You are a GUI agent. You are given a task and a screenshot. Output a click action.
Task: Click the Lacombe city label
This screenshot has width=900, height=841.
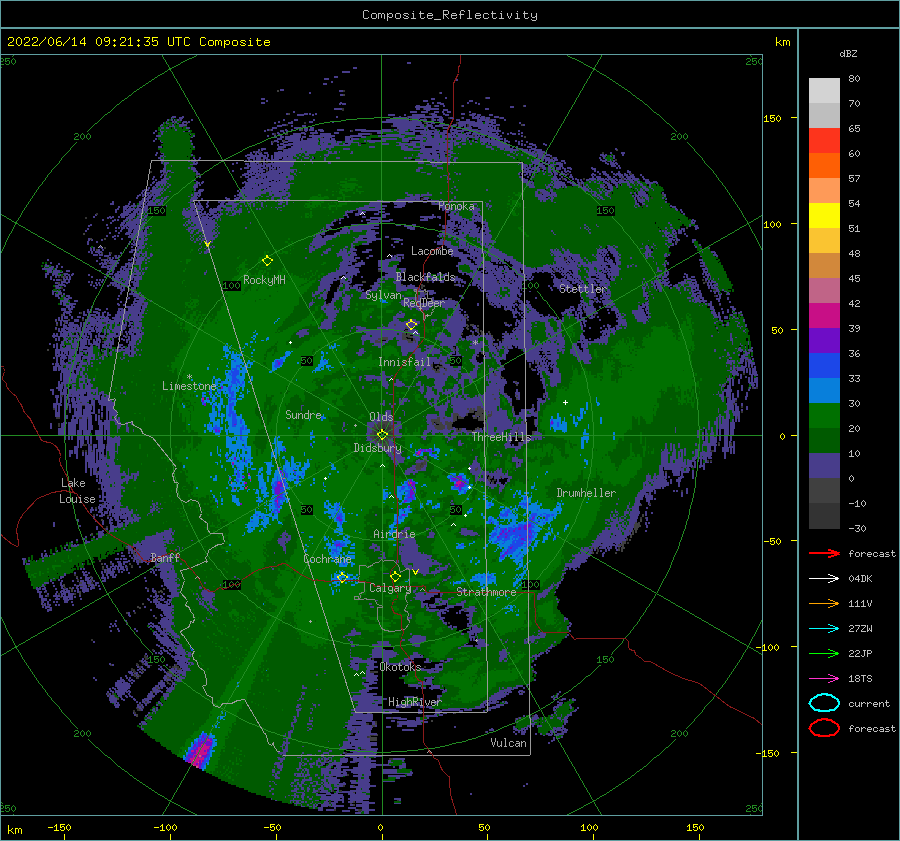click(x=432, y=251)
